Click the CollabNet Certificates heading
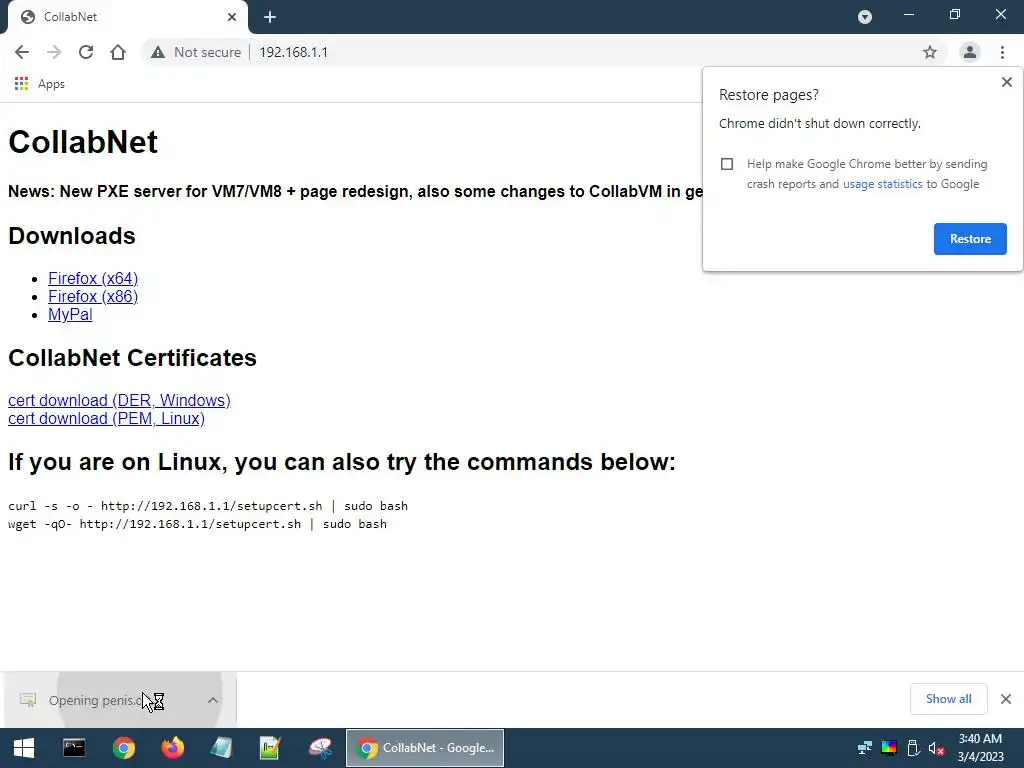The width and height of the screenshot is (1024, 768). click(132, 358)
